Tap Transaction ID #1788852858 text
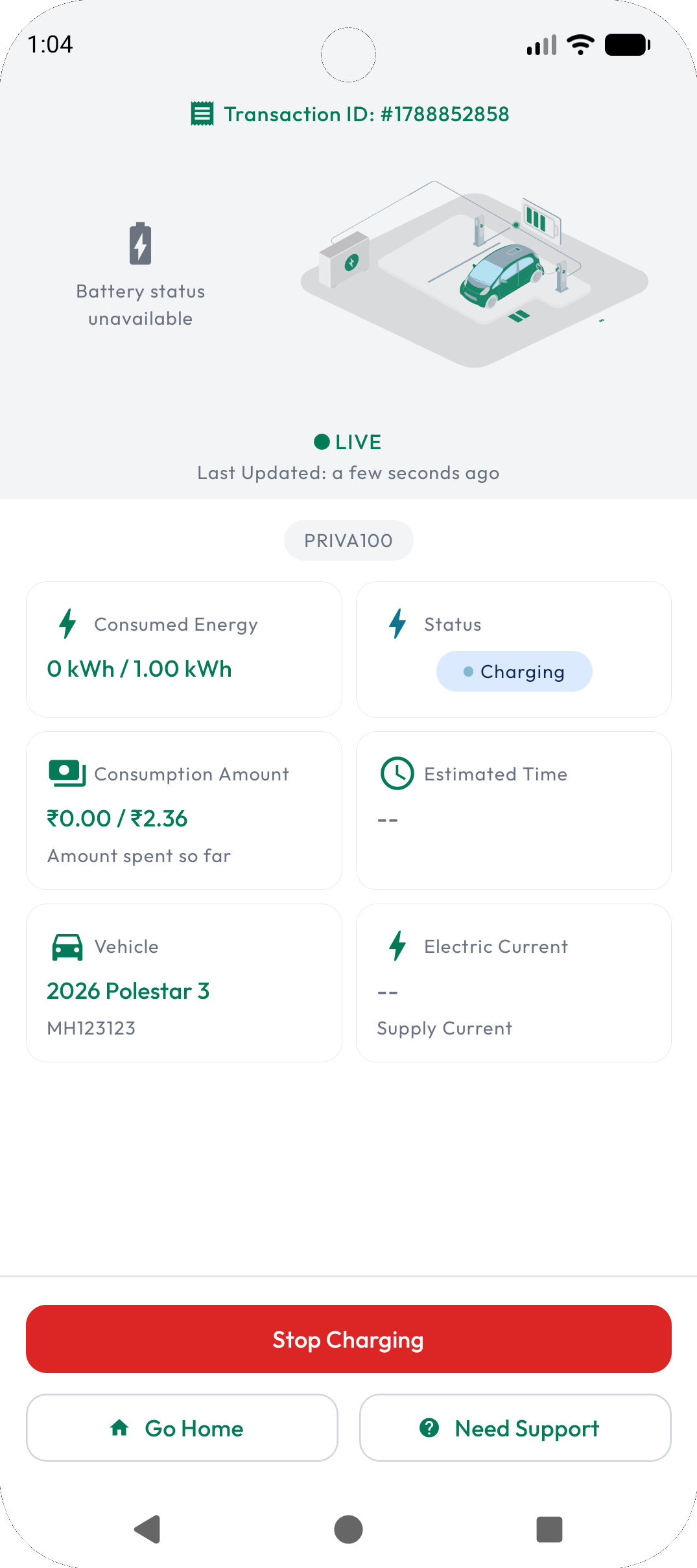Viewport: 697px width, 1568px height. (366, 114)
